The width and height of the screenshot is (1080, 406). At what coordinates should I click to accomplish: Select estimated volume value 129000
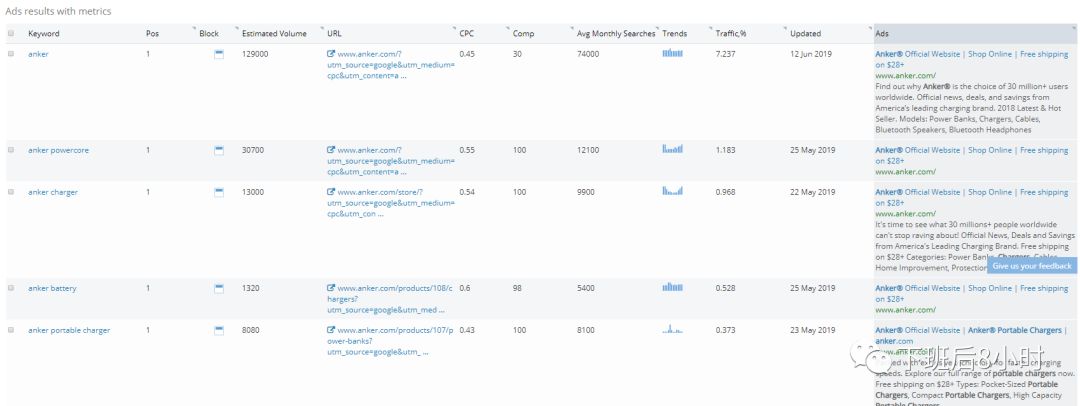pos(256,54)
